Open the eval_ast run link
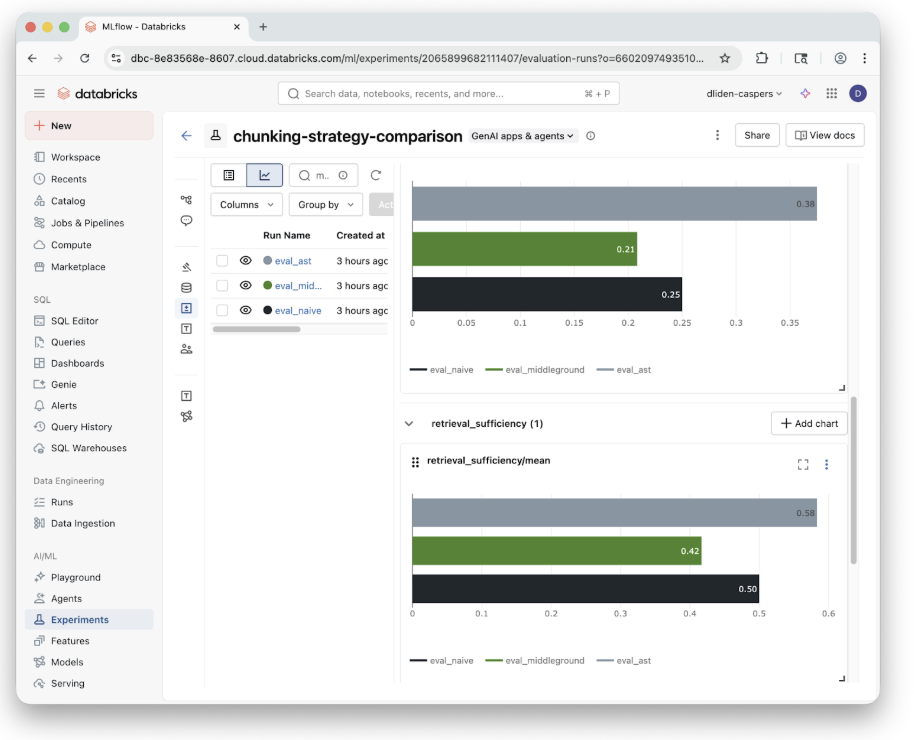Viewport: 914px width, 740px height. [x=293, y=261]
